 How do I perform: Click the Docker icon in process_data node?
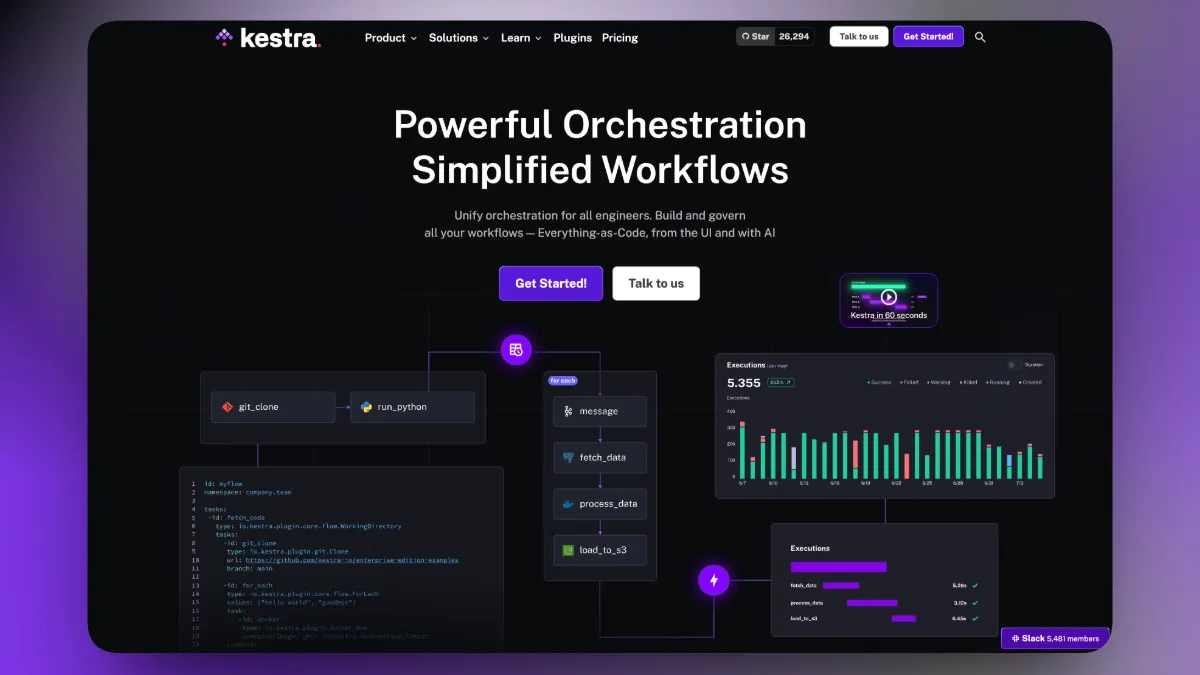(x=568, y=504)
